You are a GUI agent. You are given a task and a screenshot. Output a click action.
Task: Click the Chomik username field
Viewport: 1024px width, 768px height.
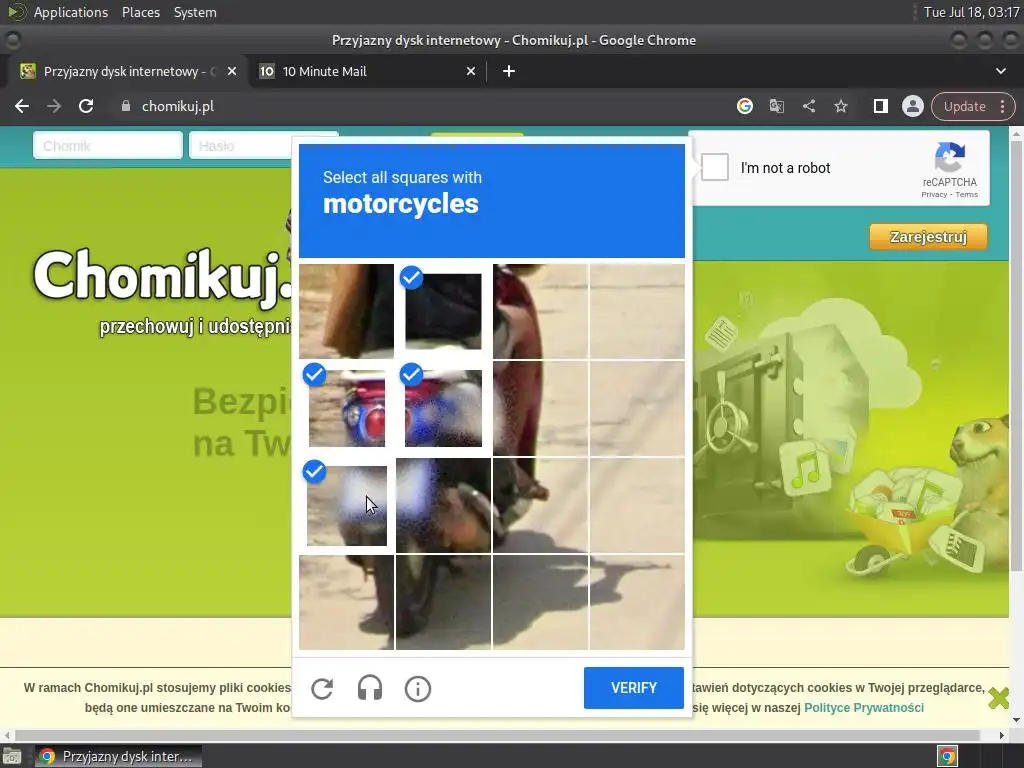click(x=108, y=146)
